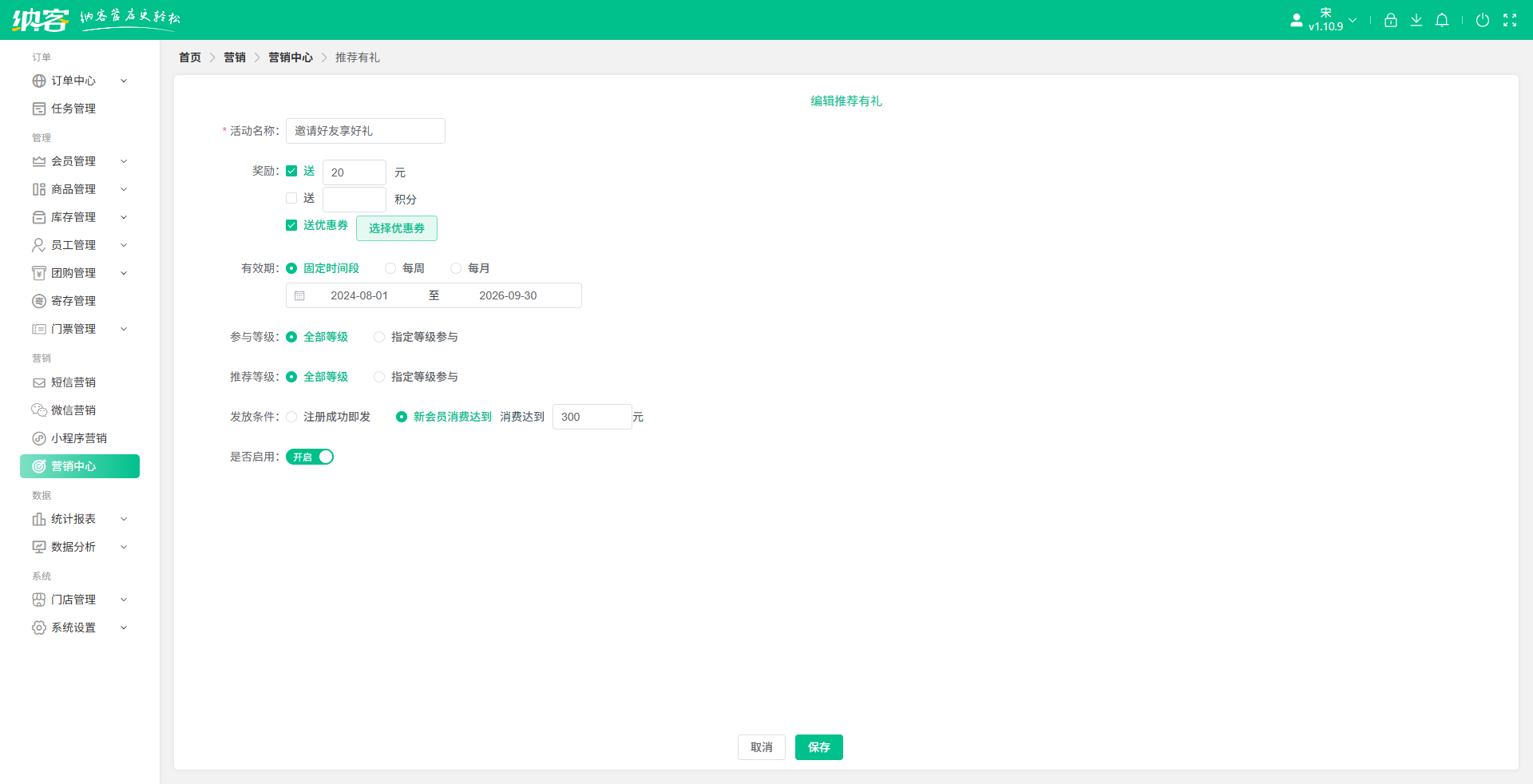This screenshot has width=1533, height=784.
Task: Click the 统计报表 chart icon
Action: coord(38,519)
